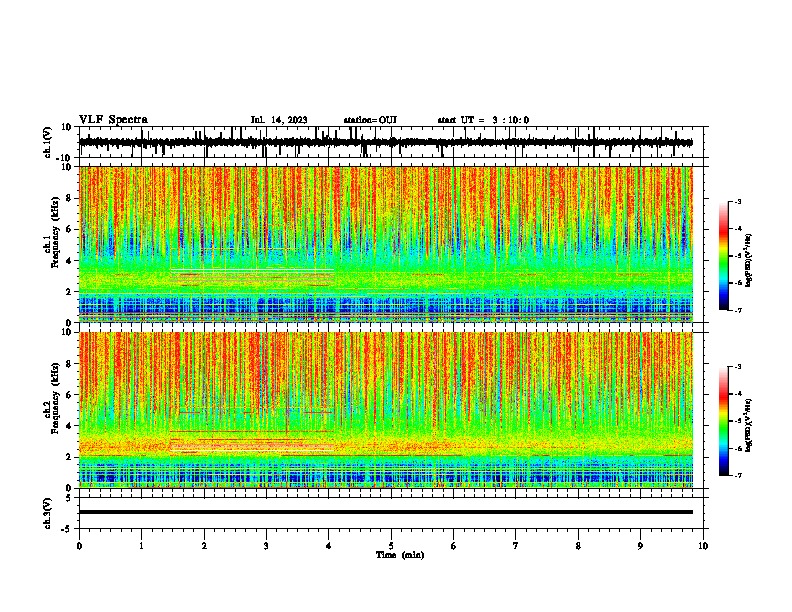
Task: Click inside the ch.2 spectrogram panel
Action: tap(385, 410)
